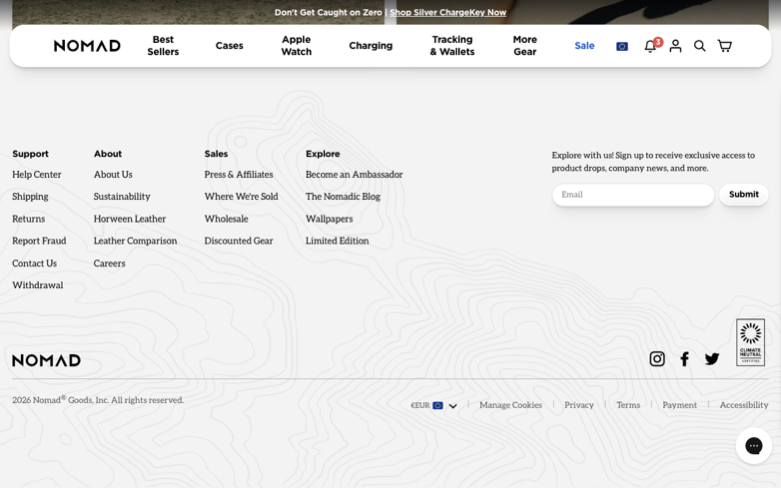This screenshot has width=781, height=488.
Task: Open the Best Sellers menu
Action: pyautogui.click(x=163, y=45)
